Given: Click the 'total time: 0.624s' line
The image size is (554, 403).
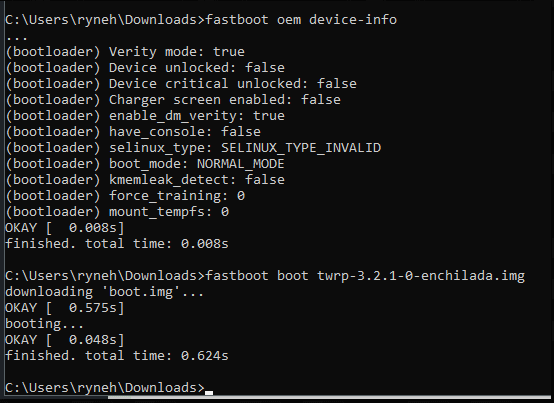Looking at the screenshot, I should tap(157, 355).
